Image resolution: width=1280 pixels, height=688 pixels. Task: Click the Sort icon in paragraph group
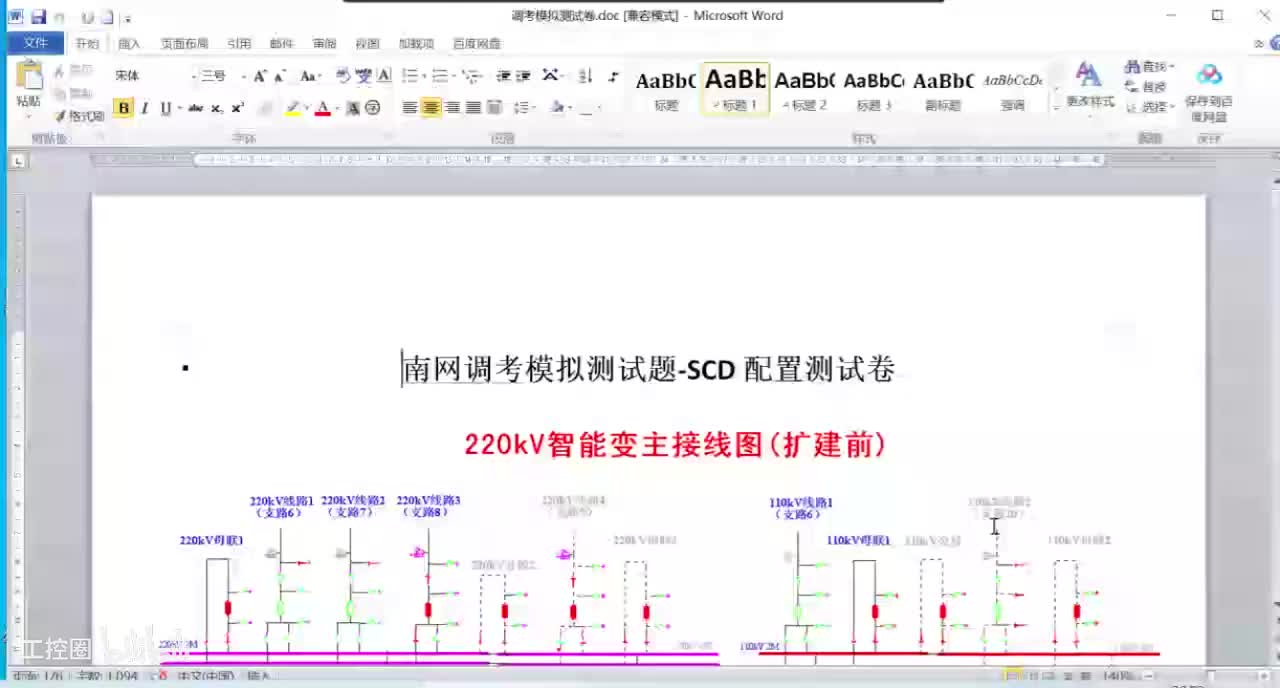click(585, 76)
